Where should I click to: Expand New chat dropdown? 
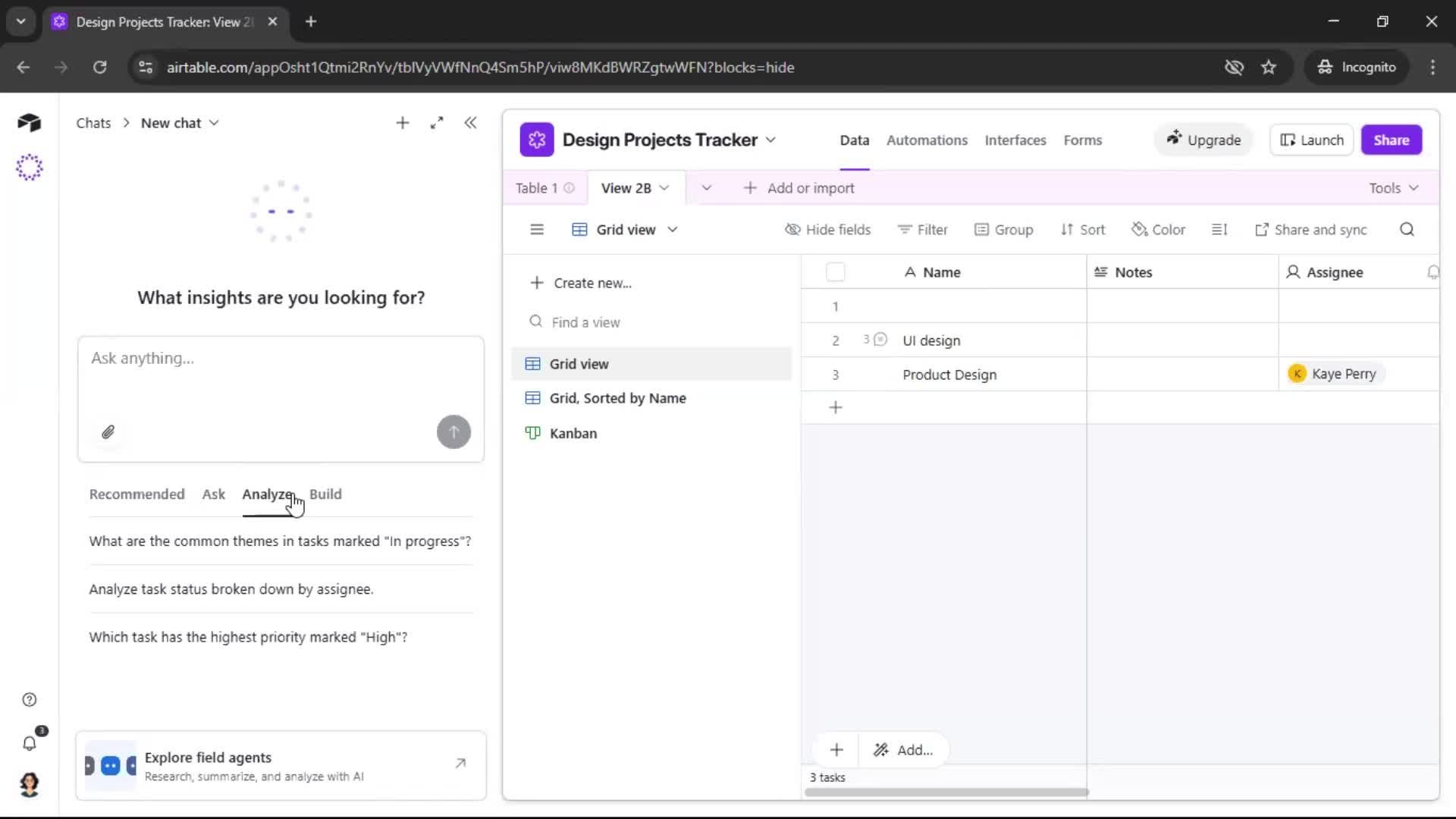[214, 123]
